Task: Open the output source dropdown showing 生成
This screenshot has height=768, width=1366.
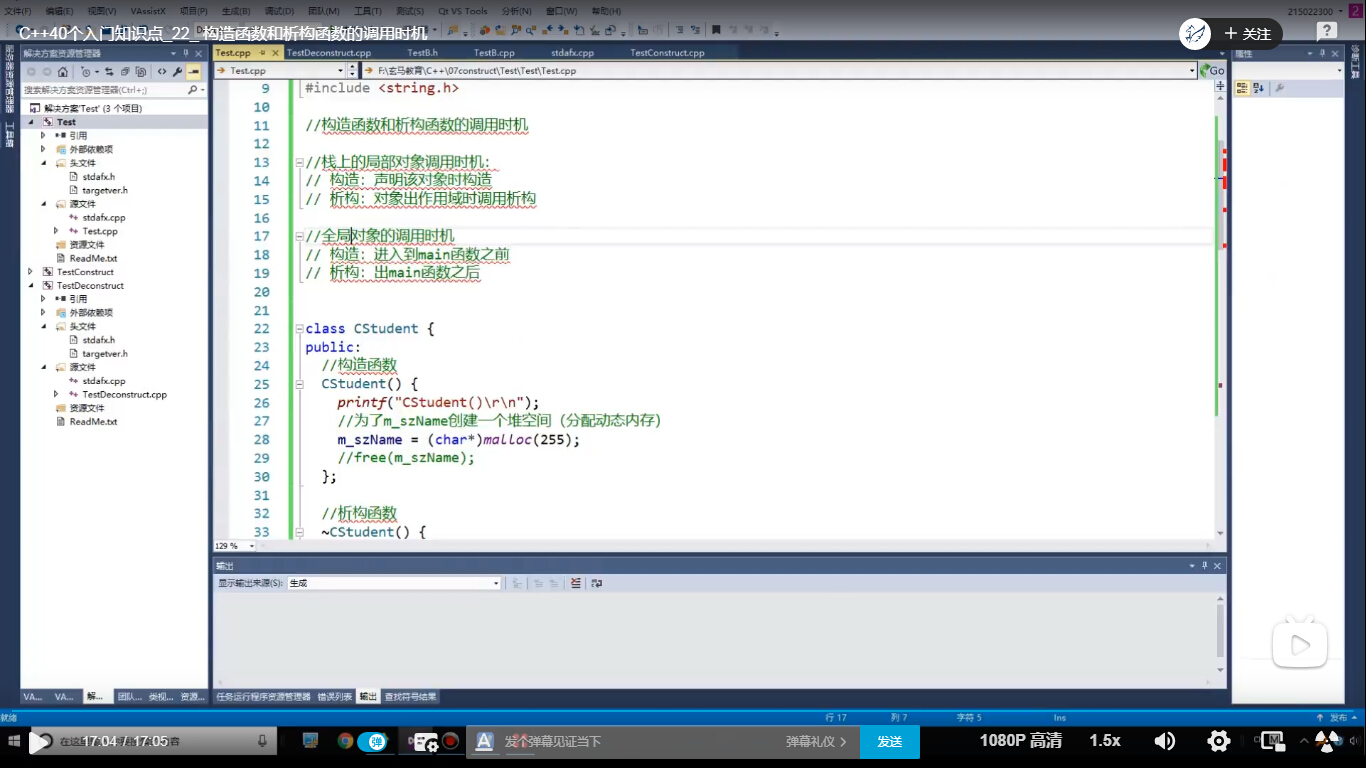Action: 393,583
